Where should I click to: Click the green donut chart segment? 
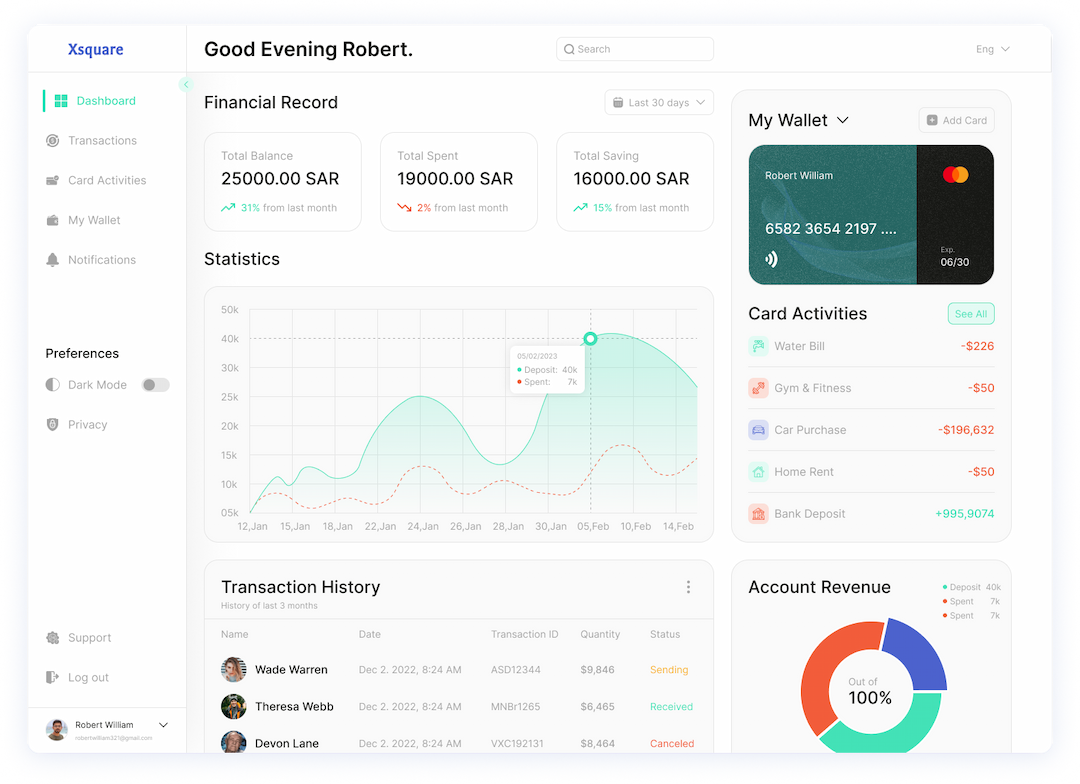pyautogui.click(x=895, y=734)
